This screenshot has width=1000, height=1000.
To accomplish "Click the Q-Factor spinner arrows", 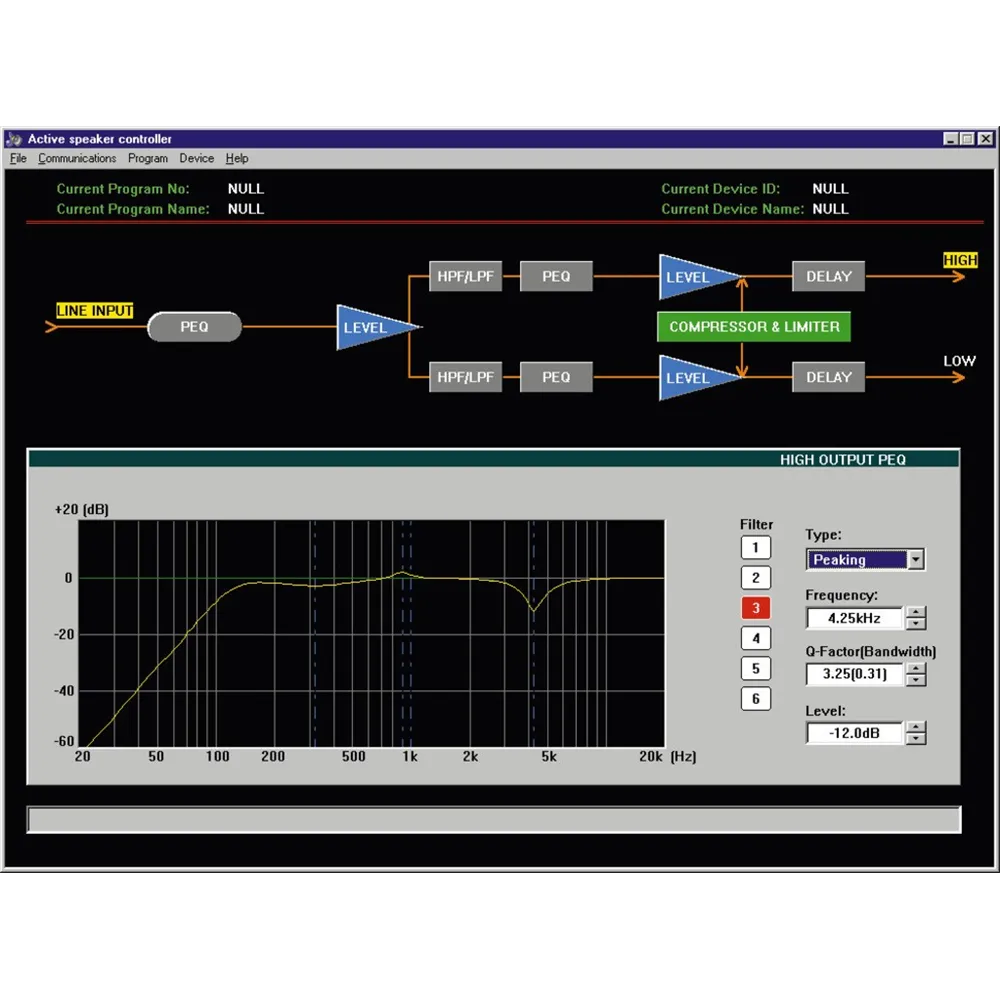I will (x=915, y=675).
